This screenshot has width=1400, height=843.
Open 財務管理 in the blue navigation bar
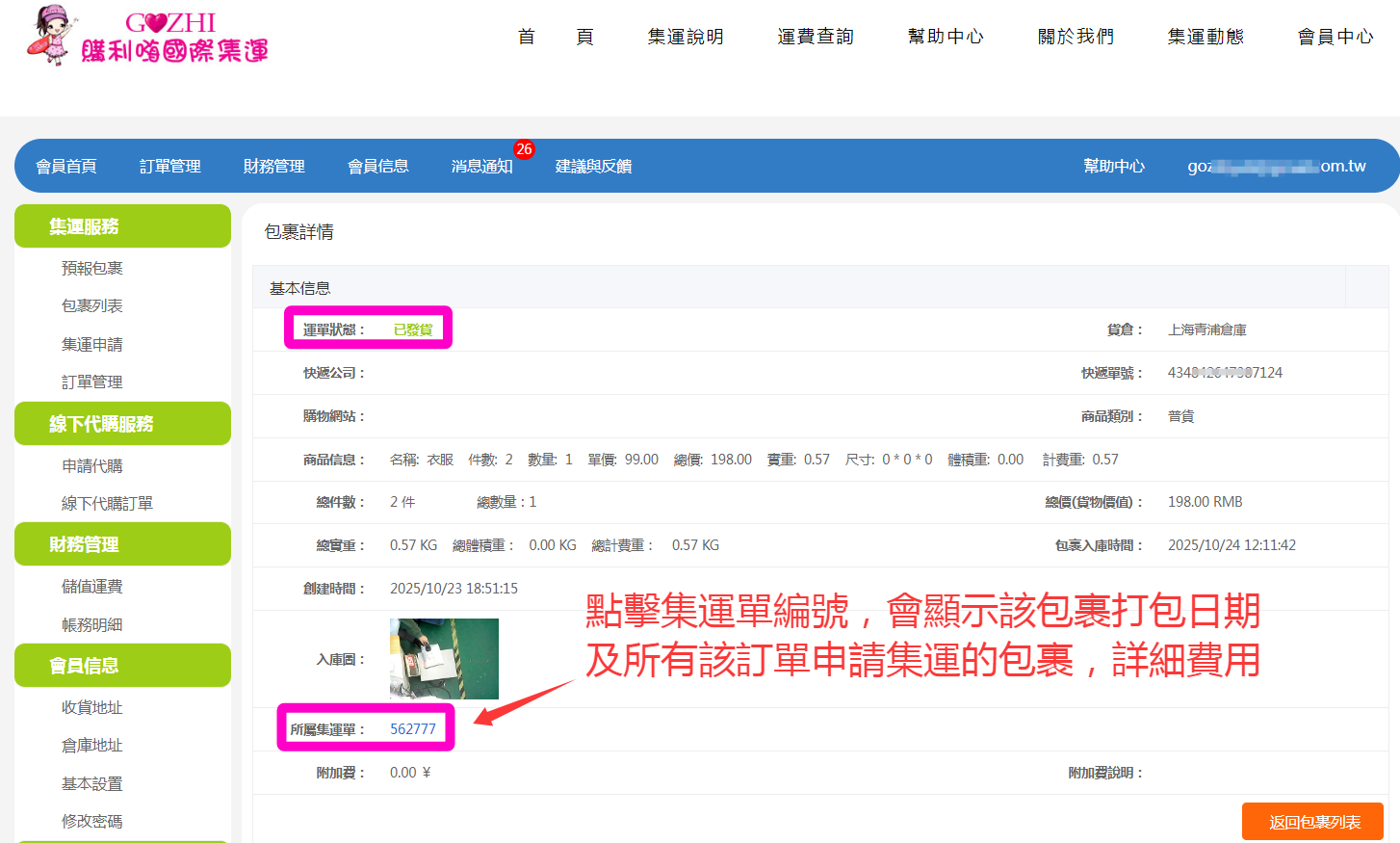[274, 167]
